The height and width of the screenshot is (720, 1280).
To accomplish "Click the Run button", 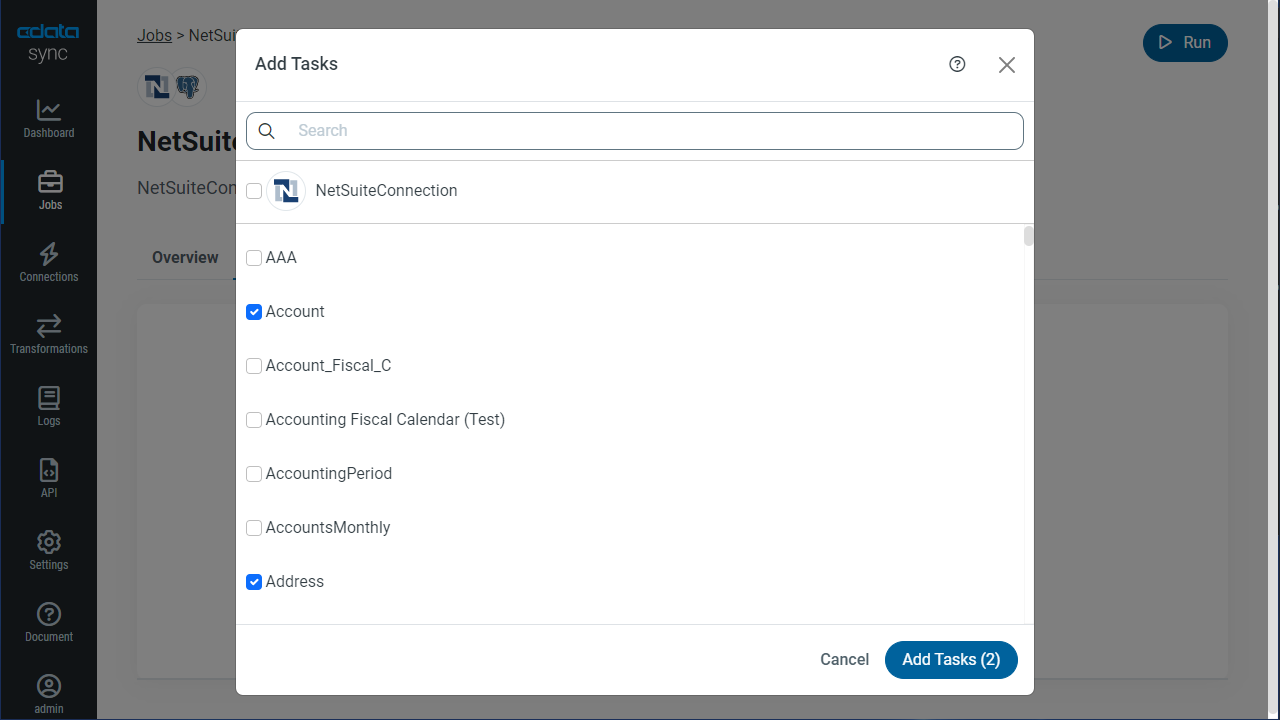I will 1185,42.
